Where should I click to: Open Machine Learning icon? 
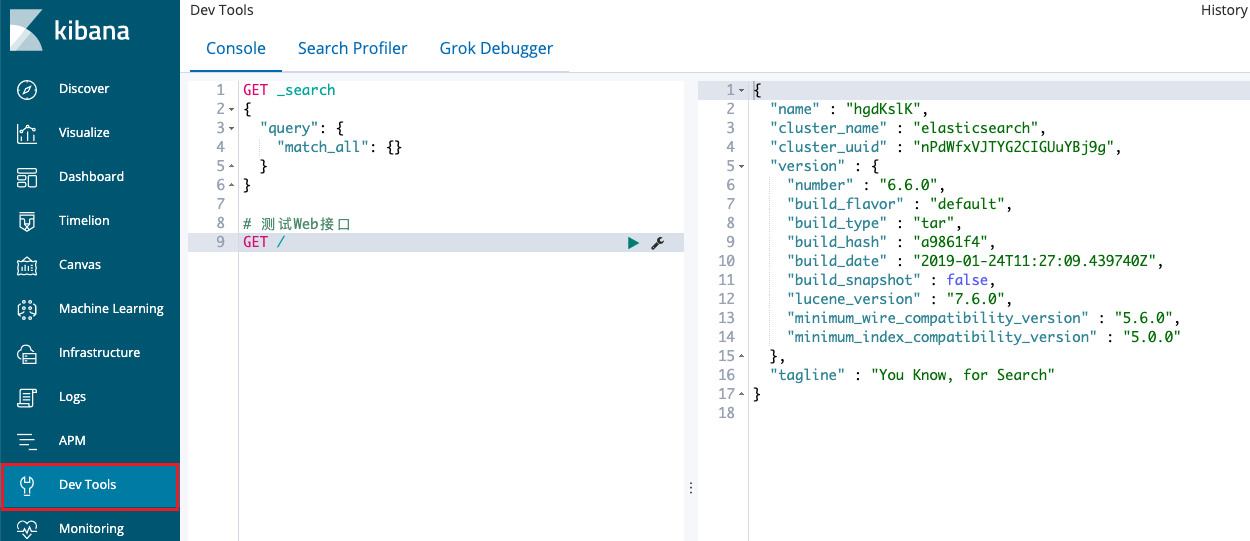click(27, 309)
